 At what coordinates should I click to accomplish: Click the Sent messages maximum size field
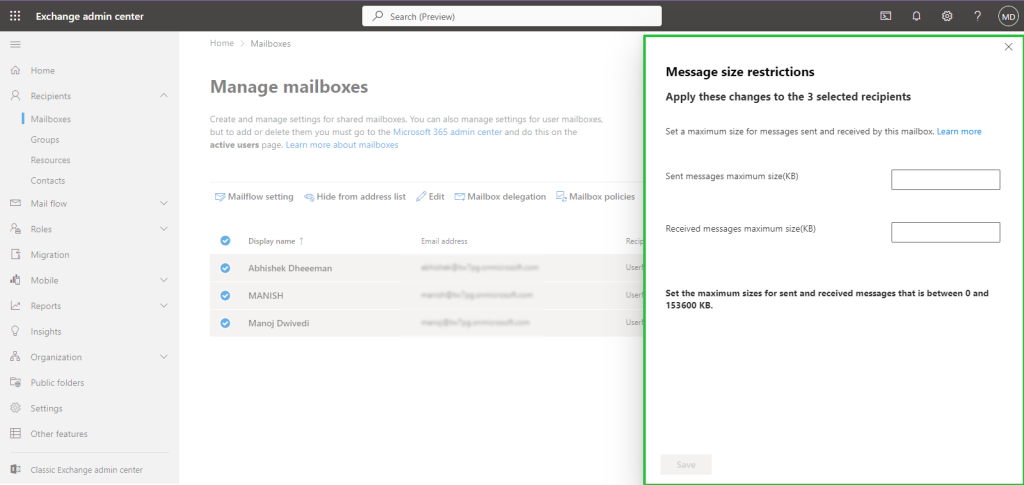[945, 180]
